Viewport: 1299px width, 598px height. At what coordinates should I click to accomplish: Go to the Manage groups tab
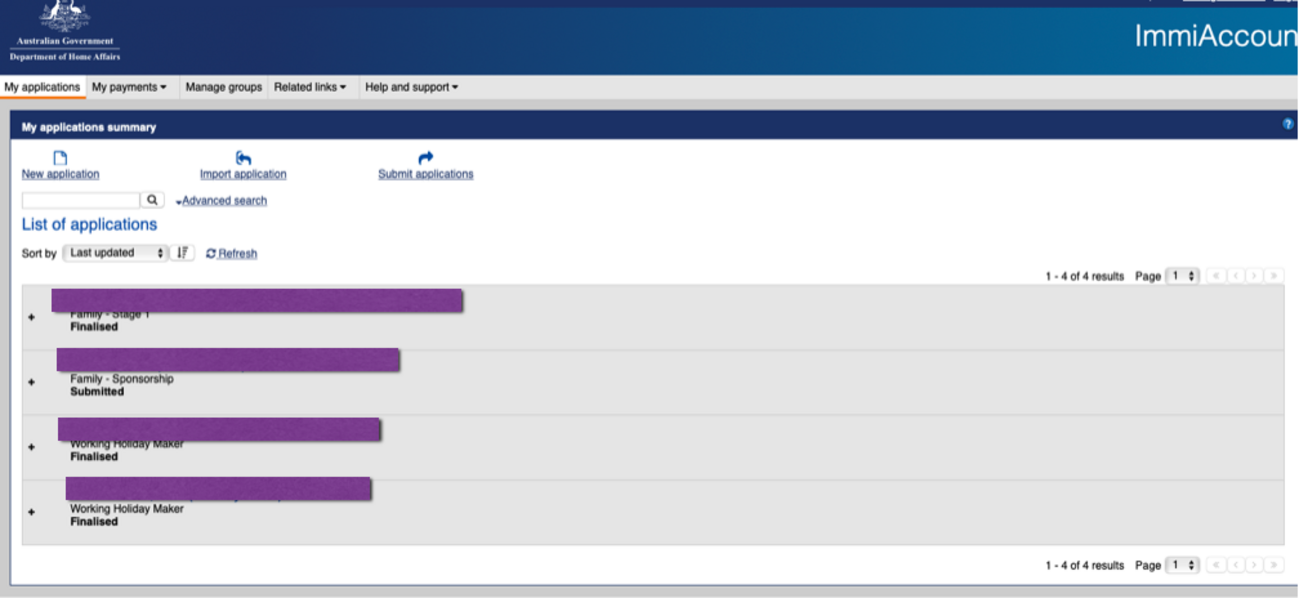point(223,87)
